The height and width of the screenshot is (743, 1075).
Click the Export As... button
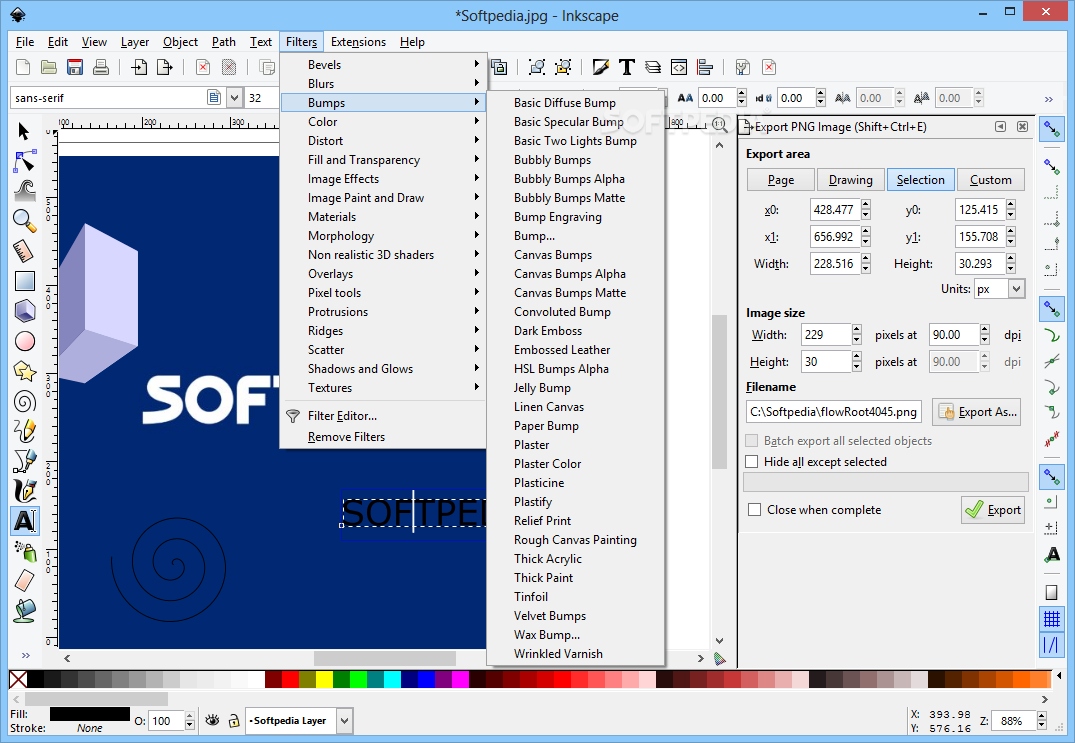(x=976, y=412)
